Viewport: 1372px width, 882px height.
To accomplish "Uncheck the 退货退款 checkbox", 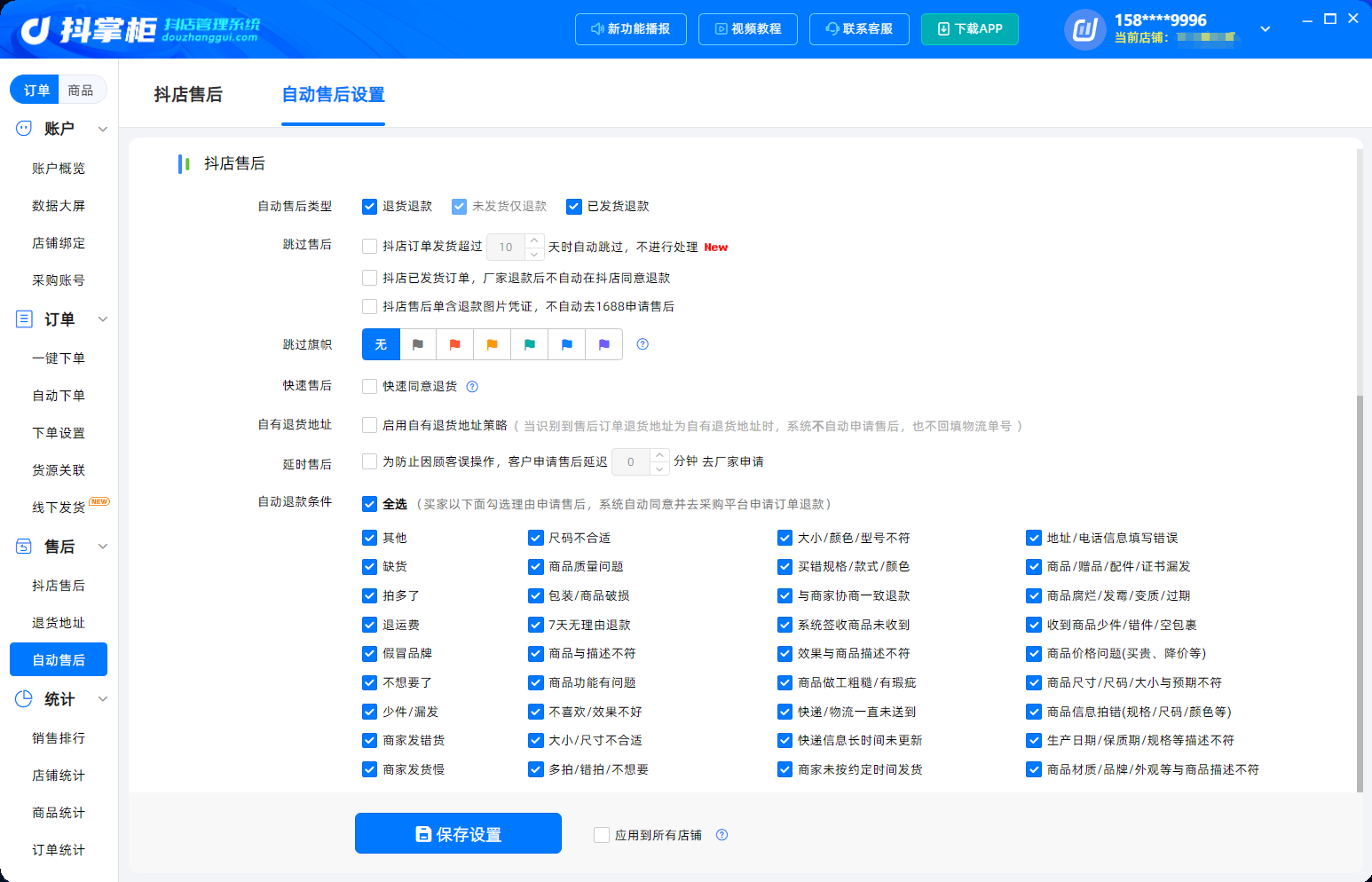I will pos(370,207).
